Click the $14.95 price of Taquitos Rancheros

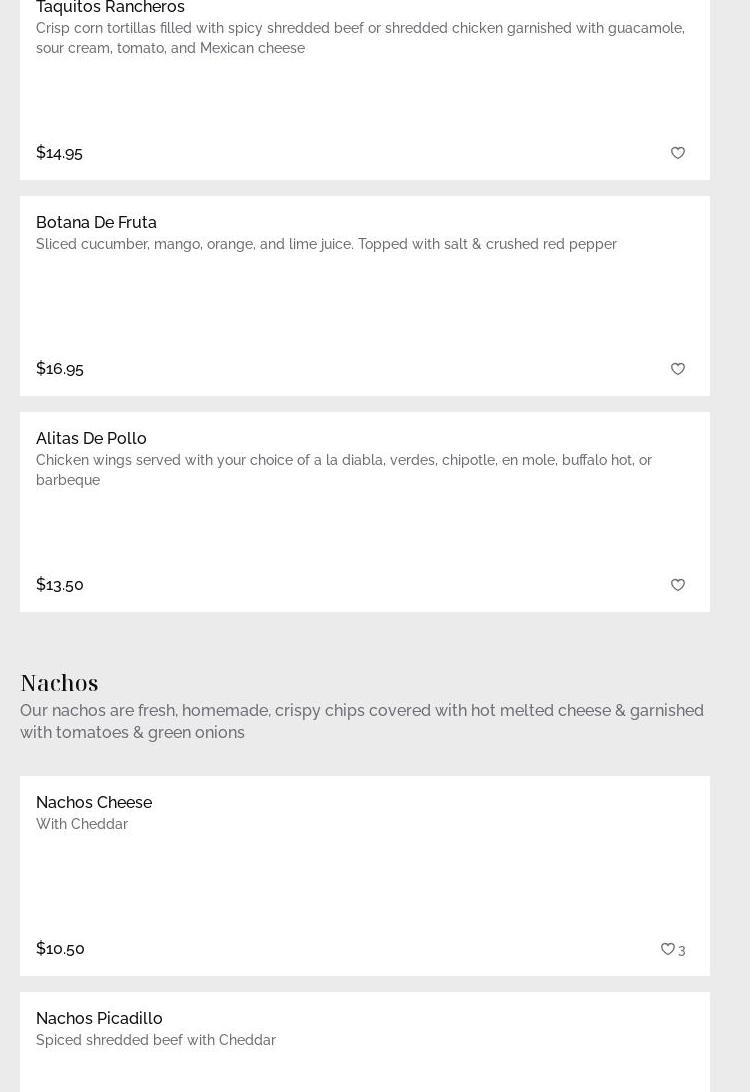59,153
